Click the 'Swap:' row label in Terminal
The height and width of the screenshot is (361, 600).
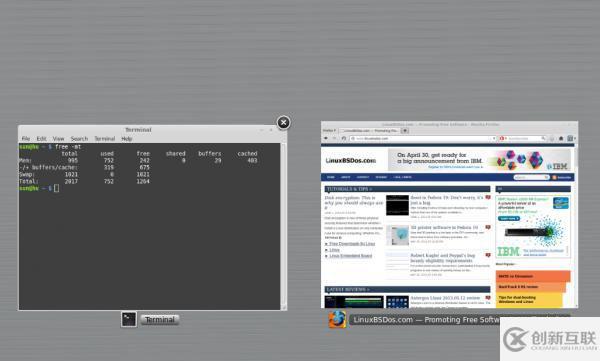pyautogui.click(x=27, y=174)
